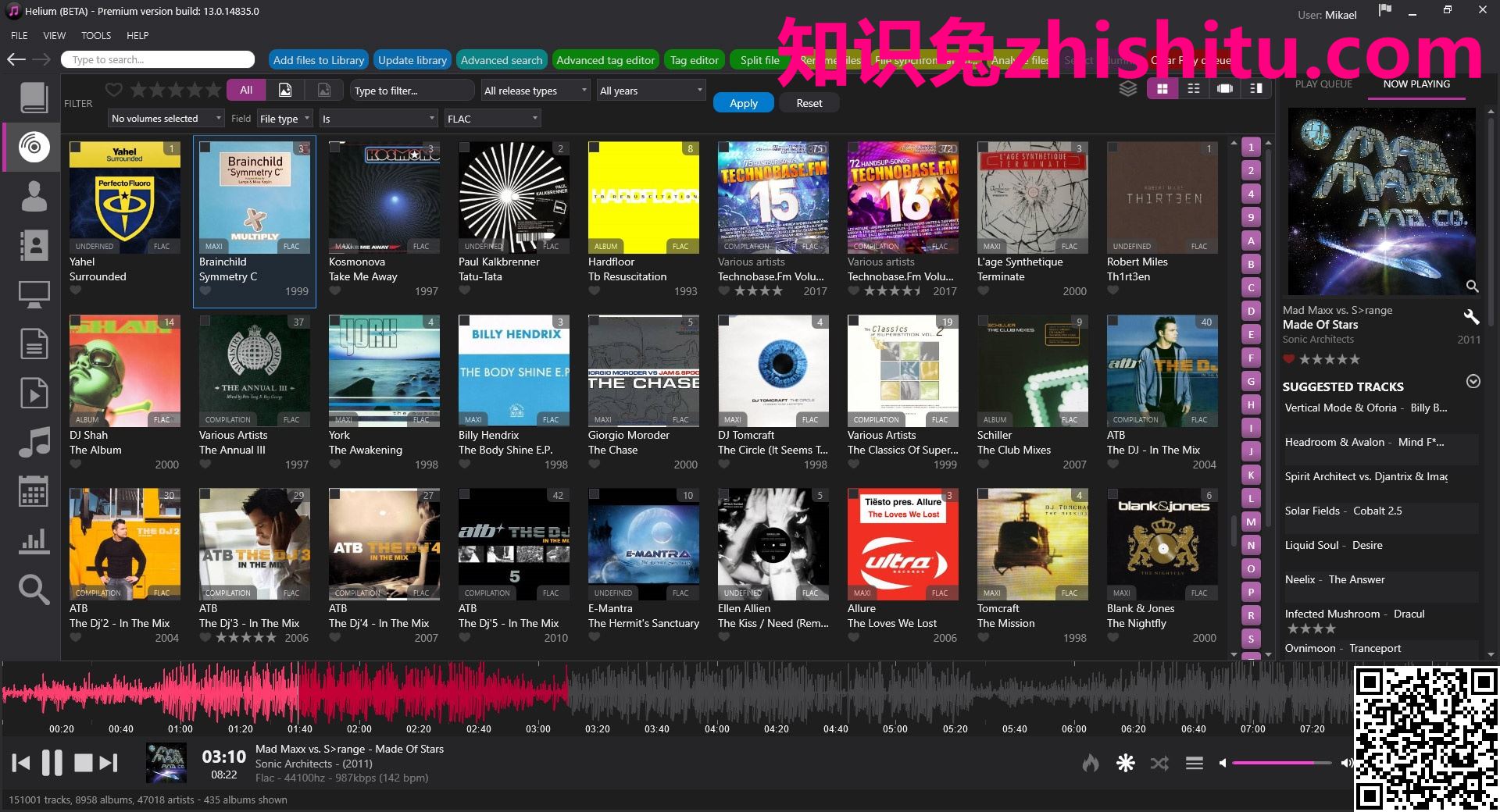Image resolution: width=1500 pixels, height=812 pixels.
Task: Set rating stars in the filter bar
Action: click(x=176, y=90)
